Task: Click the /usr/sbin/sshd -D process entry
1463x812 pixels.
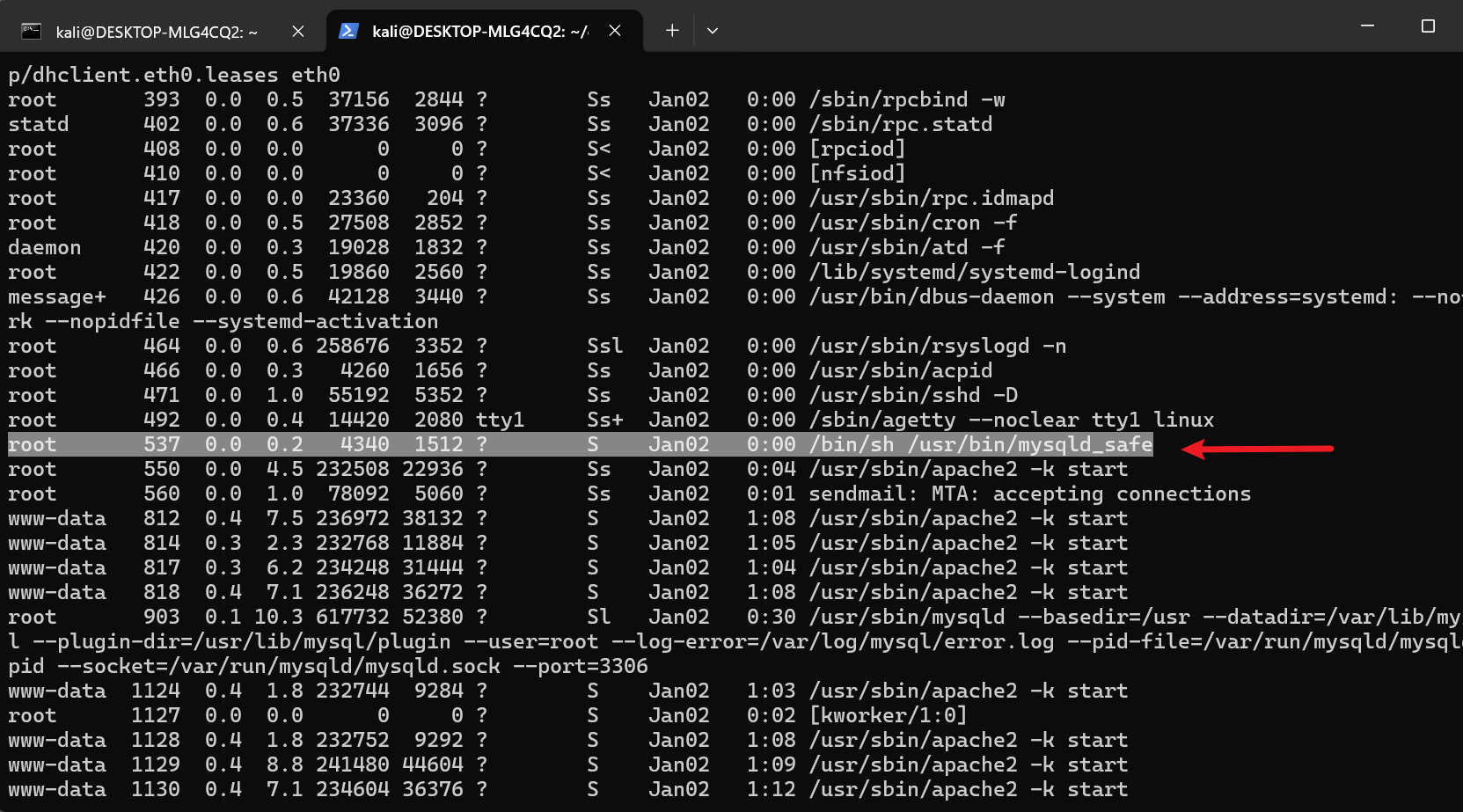Action: tap(913, 396)
